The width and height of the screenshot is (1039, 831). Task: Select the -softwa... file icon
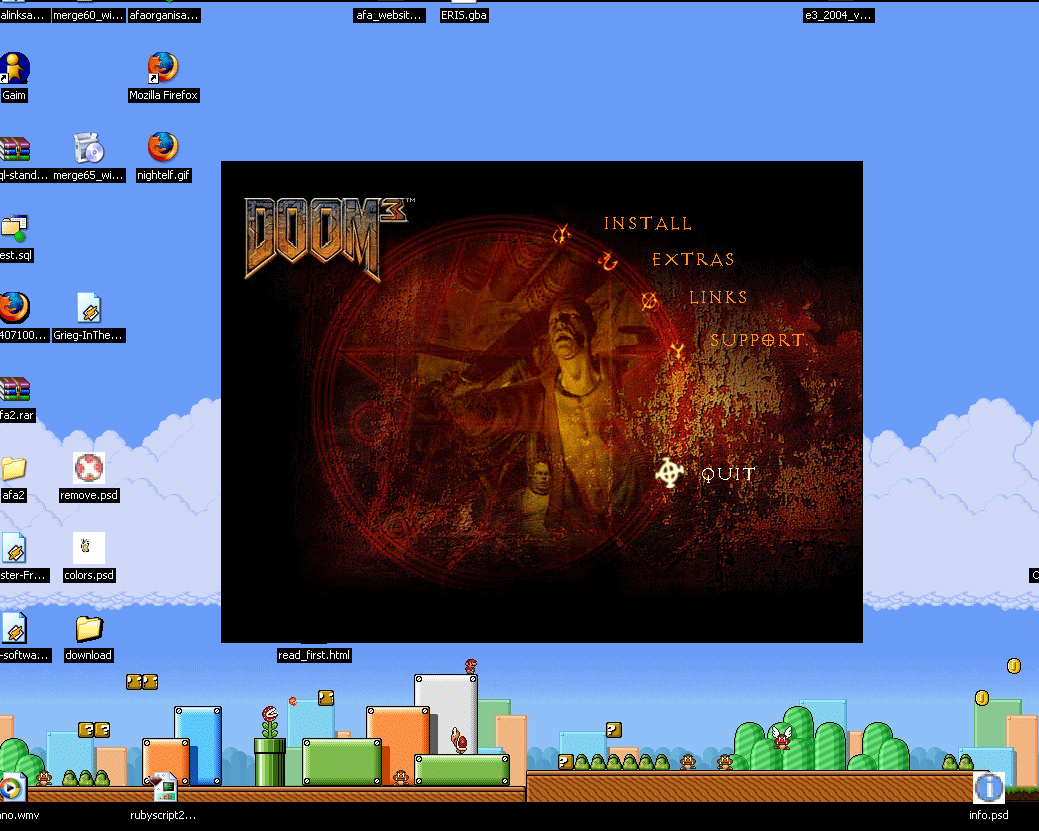tap(15, 628)
